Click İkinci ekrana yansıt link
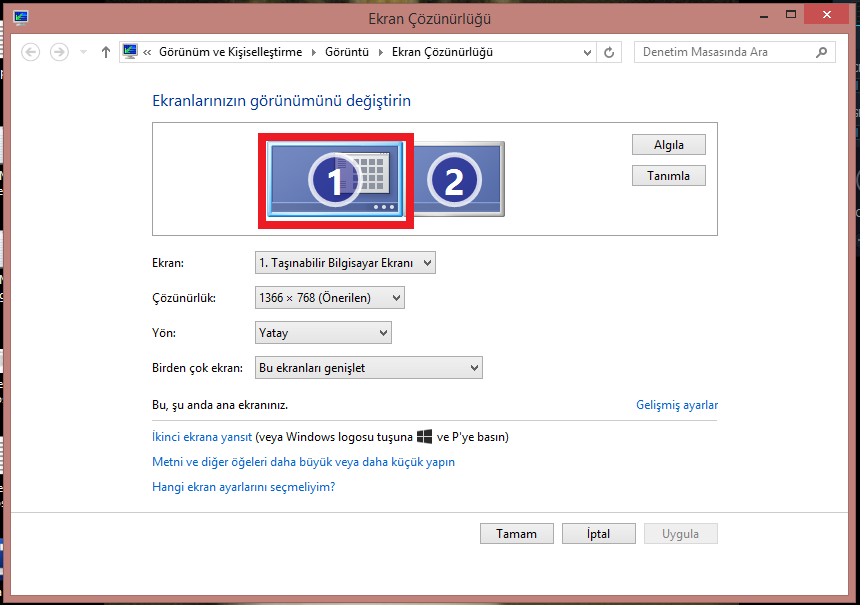The image size is (860, 605). point(202,437)
